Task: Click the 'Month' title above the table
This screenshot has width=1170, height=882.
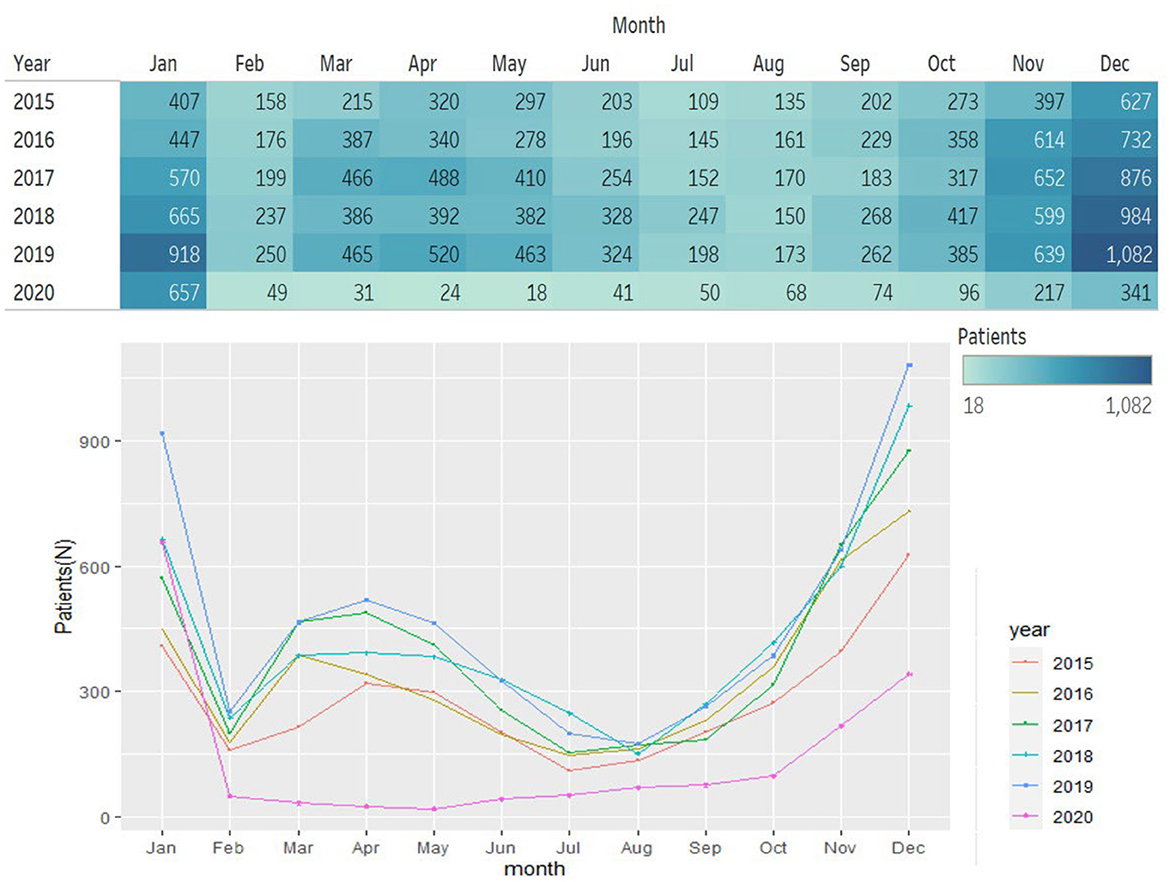Action: 638,25
